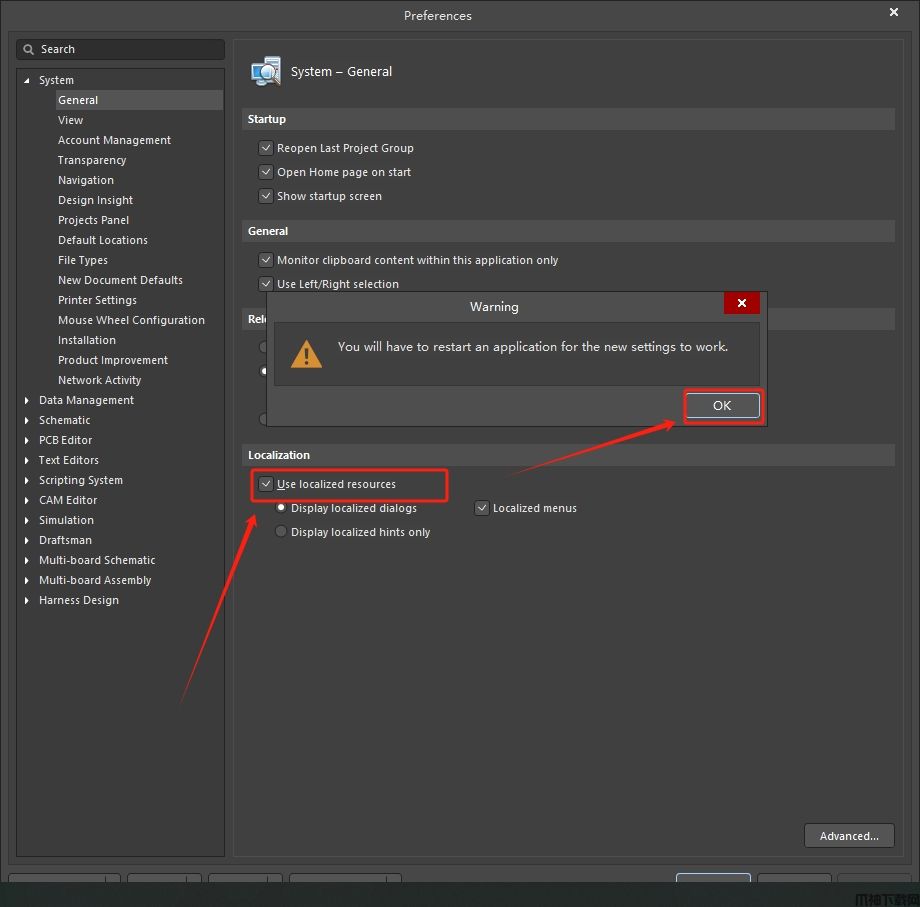
Task: Select Display localized hints only
Action: tap(281, 532)
